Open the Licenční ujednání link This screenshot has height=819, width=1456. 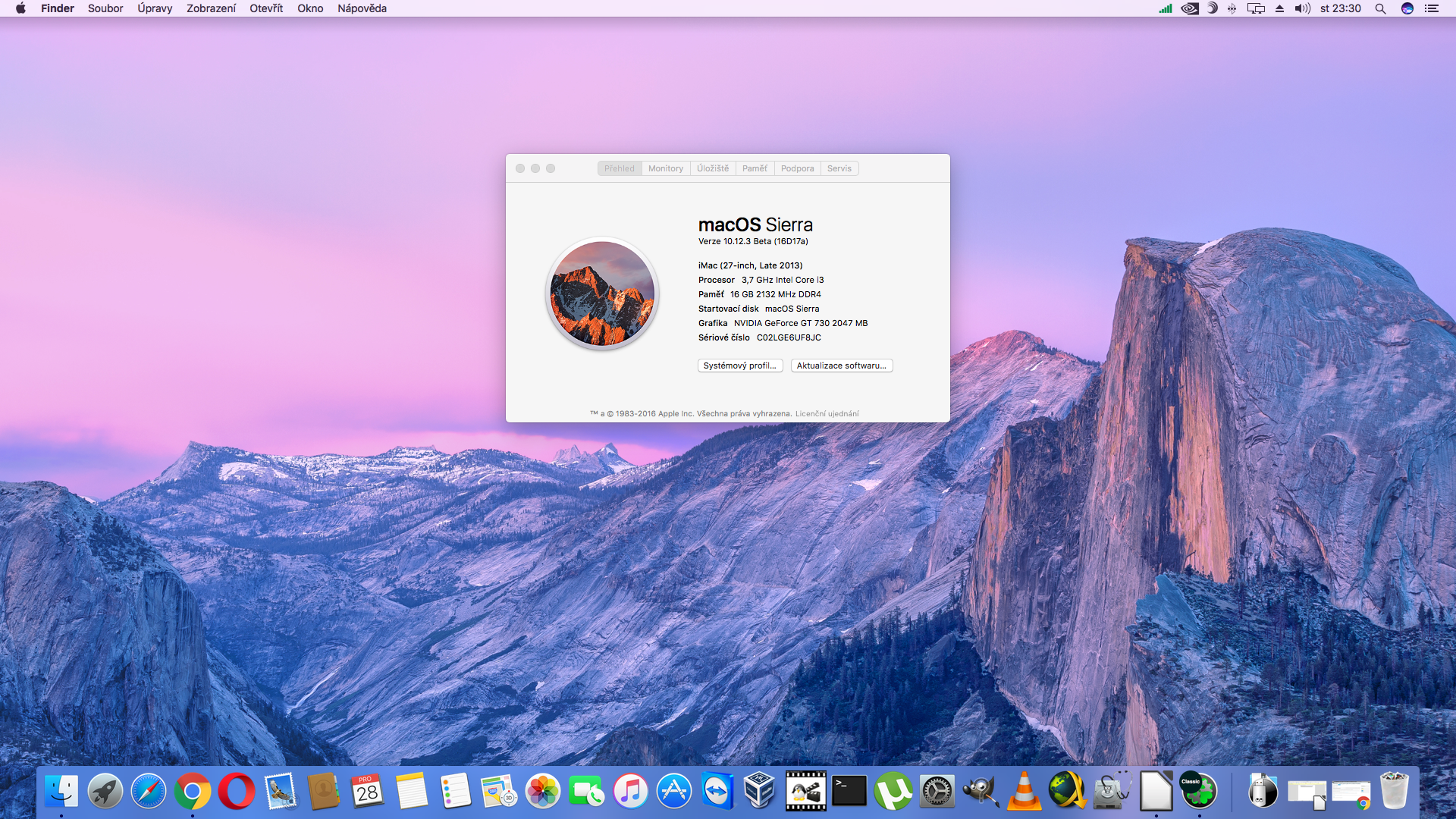[827, 414]
